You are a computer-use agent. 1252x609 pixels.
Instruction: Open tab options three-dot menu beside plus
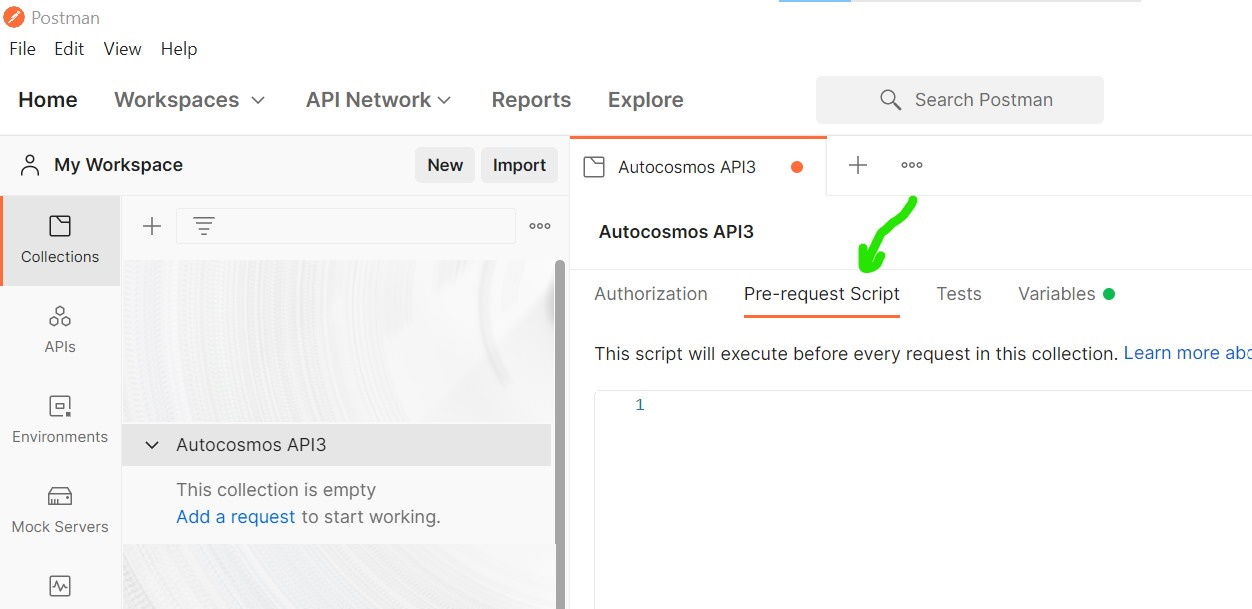(912, 165)
